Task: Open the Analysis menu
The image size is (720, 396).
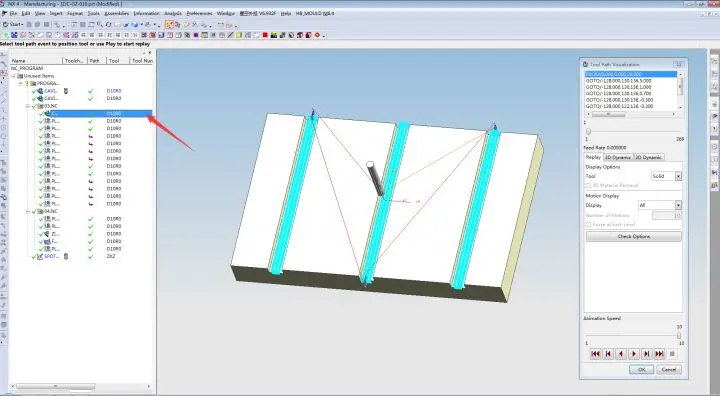Action: [x=173, y=14]
